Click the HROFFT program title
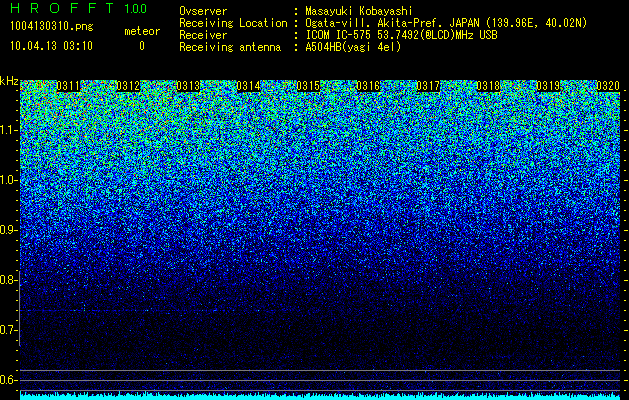 pyautogui.click(x=62, y=8)
